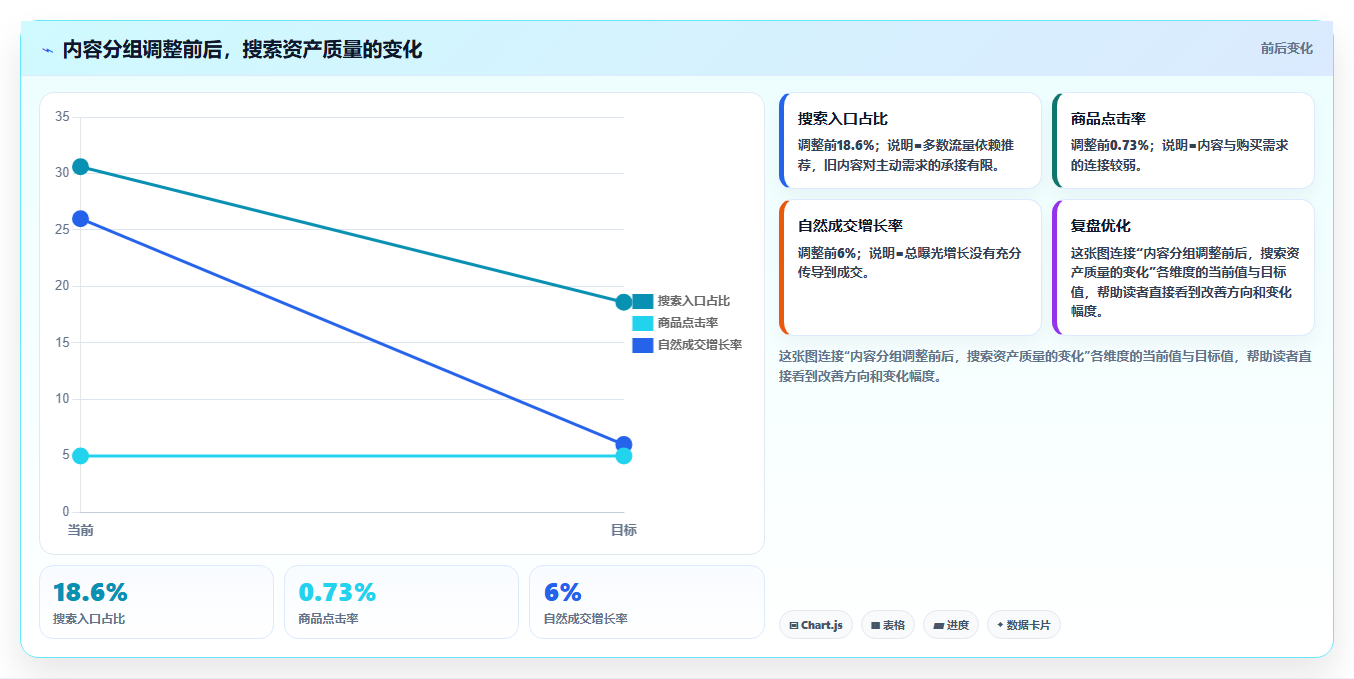Click 自然成交增长率 legend label

click(700, 345)
